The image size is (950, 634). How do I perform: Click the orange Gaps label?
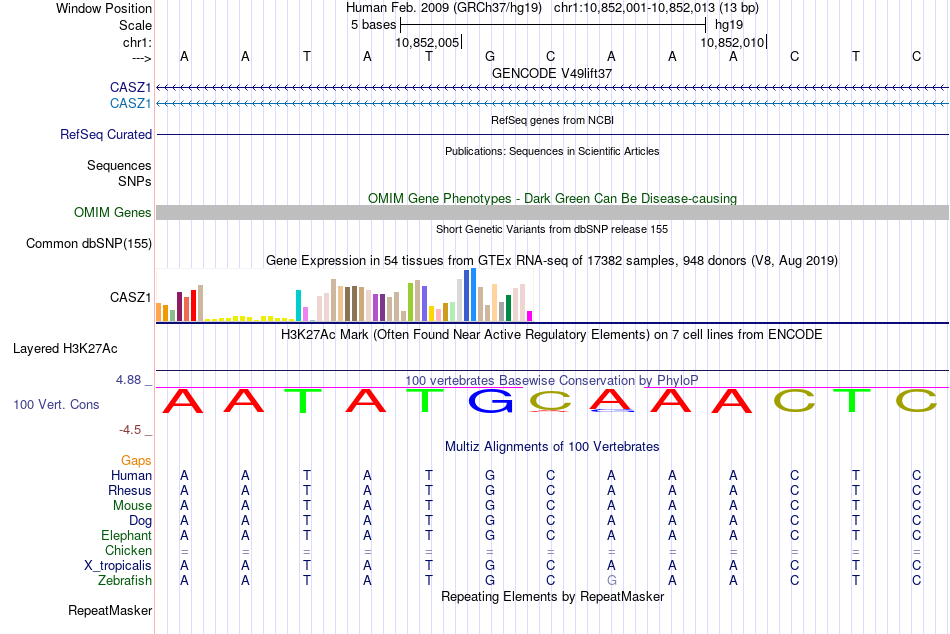coord(136,461)
